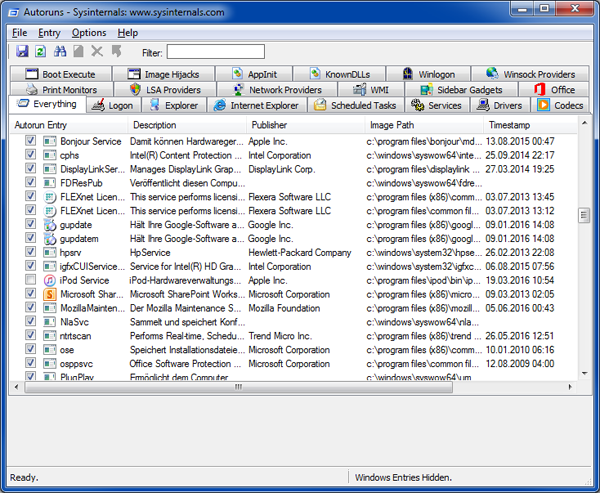Open the Drivers tab
The width and height of the screenshot is (600, 493).
[x=500, y=105]
